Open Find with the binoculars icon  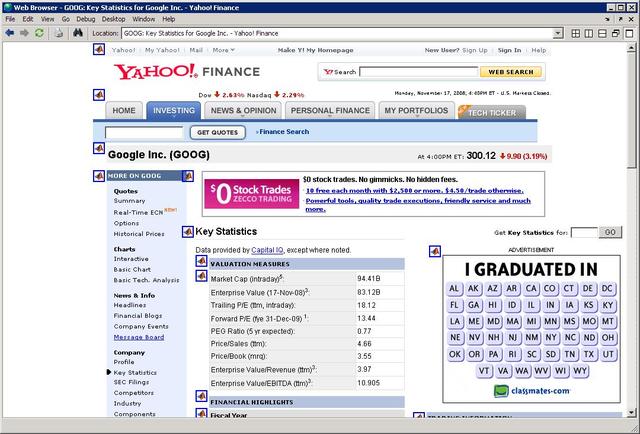[x=78, y=33]
